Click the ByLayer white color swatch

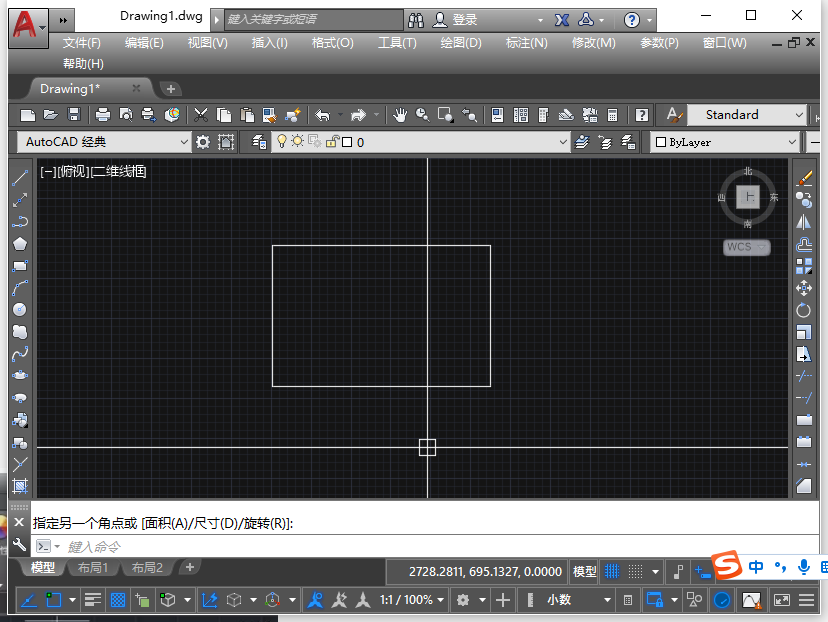[661, 142]
